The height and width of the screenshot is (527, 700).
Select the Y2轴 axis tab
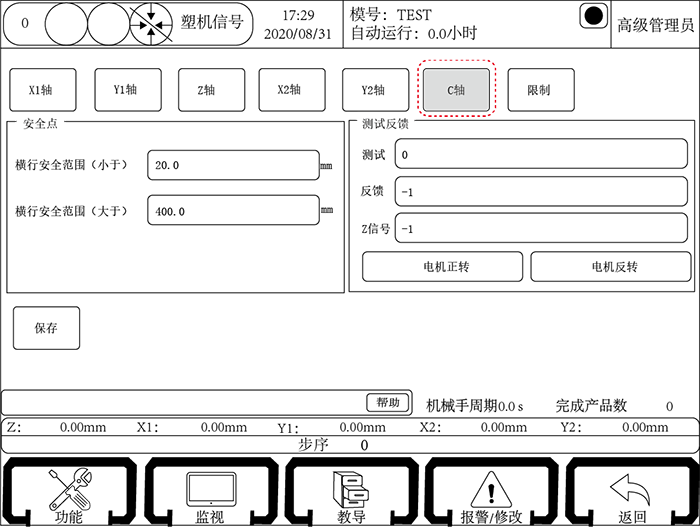tap(373, 90)
